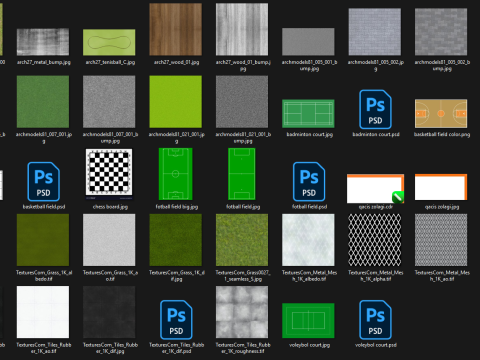This screenshot has width=480, height=360.
Task: Select the basketball field.psd Photoshop icon
Action: coord(43,182)
